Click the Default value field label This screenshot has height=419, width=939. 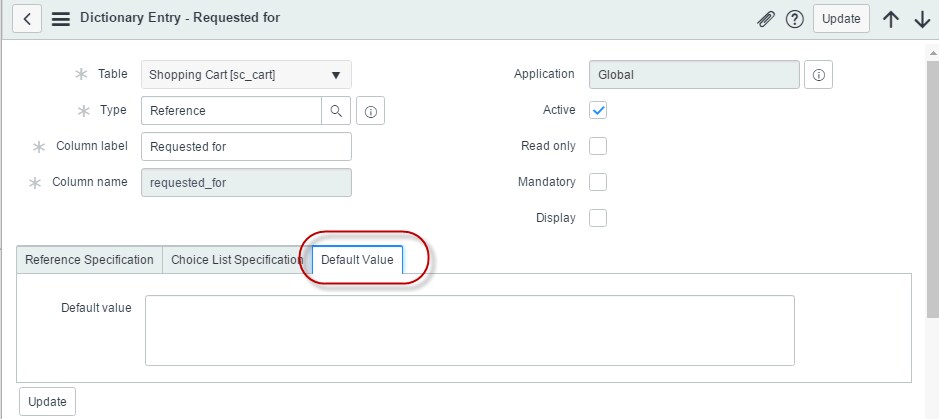click(96, 308)
